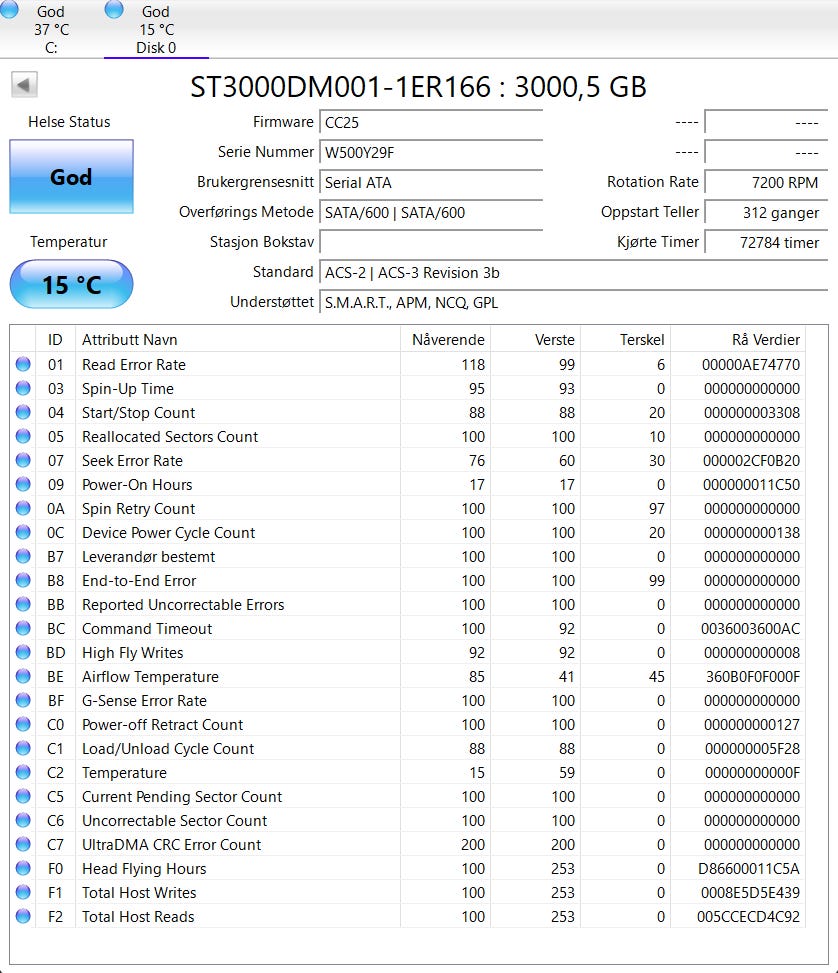
Task: Click the status dot for Command Timeout
Action: click(x=23, y=628)
